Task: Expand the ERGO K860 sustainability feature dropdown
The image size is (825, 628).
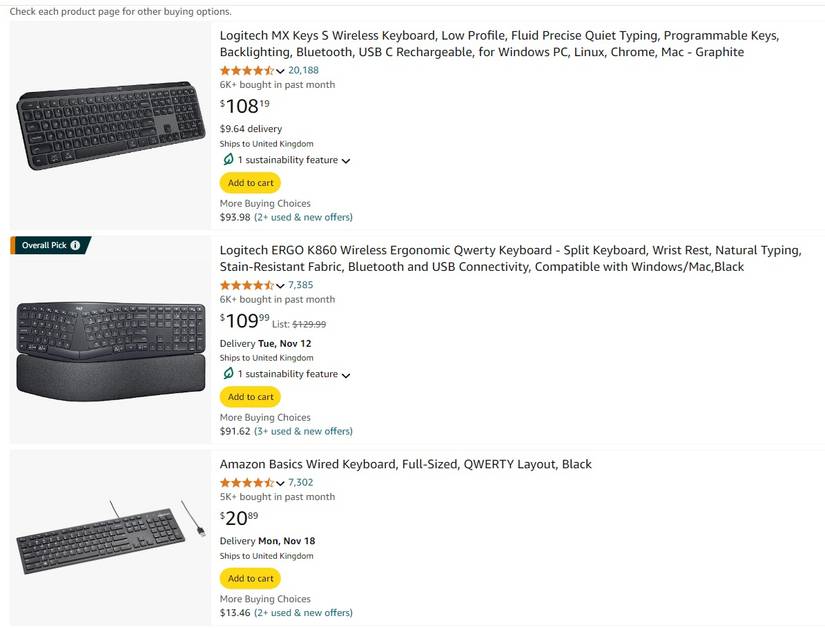Action: coord(346,375)
